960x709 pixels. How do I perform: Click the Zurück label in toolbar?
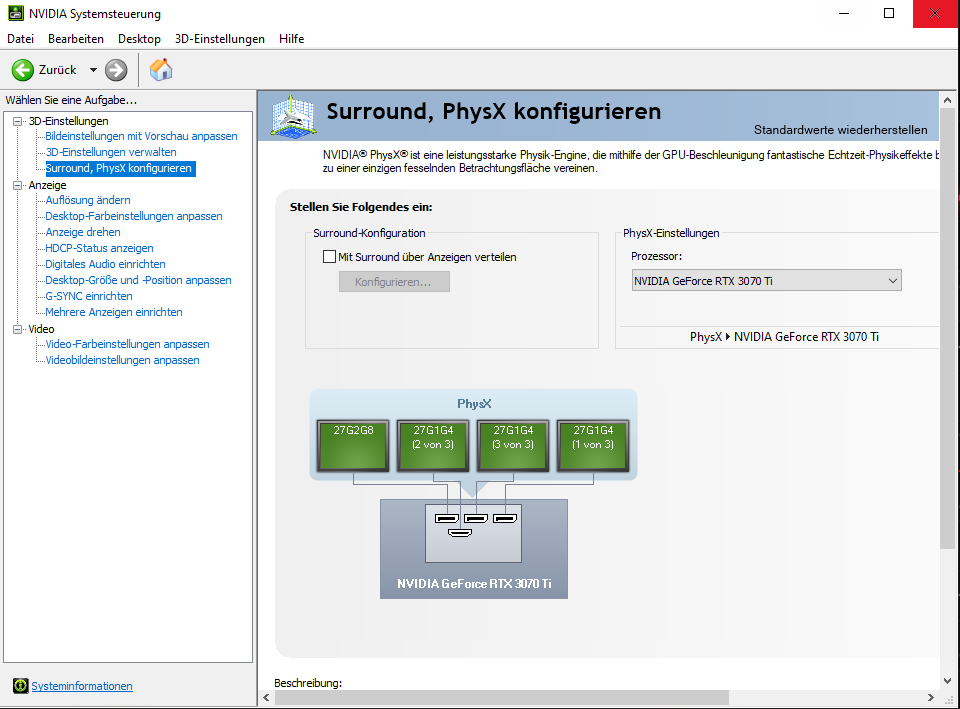click(58, 70)
